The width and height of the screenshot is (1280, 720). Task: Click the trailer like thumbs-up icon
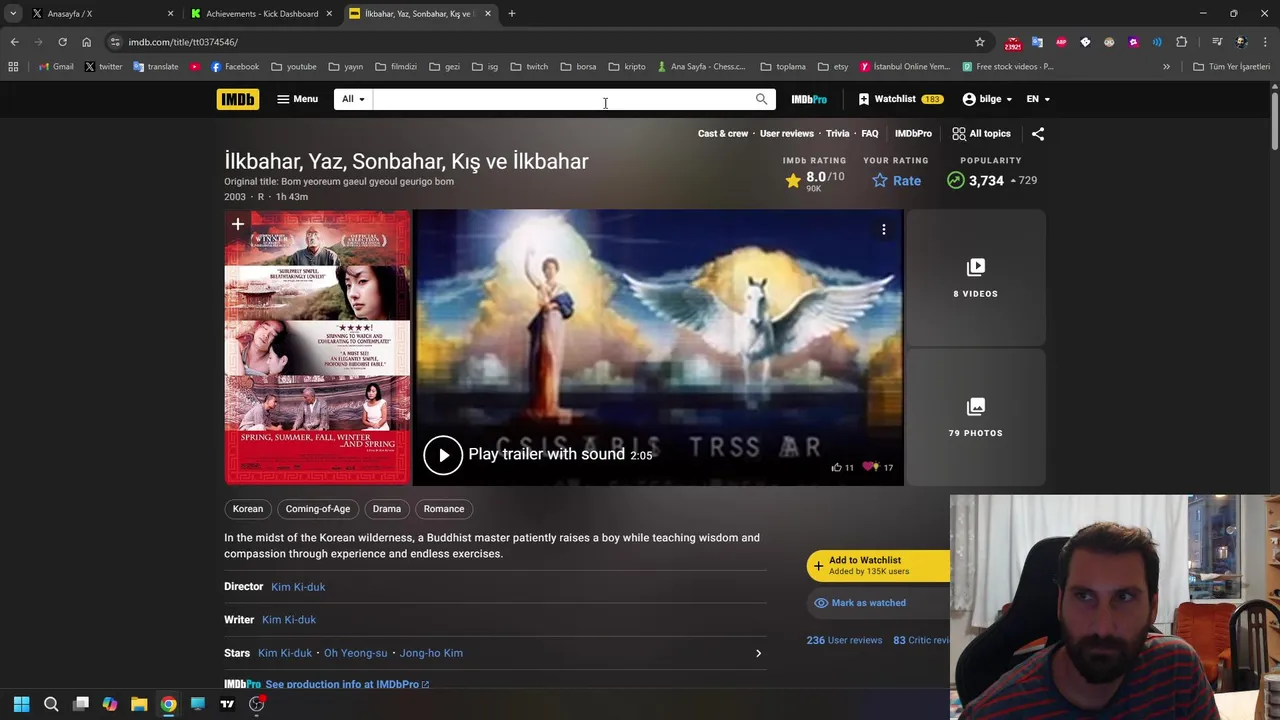(x=836, y=467)
